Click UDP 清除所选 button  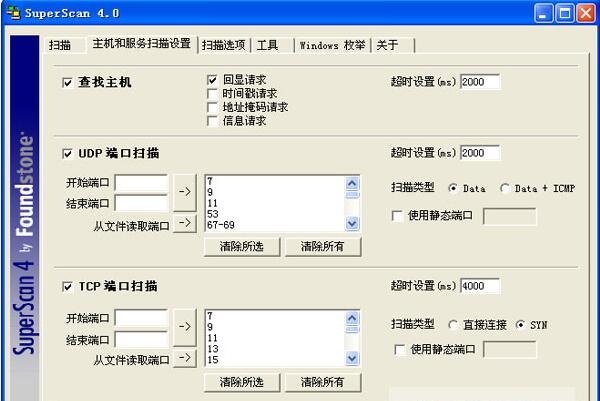click(242, 247)
